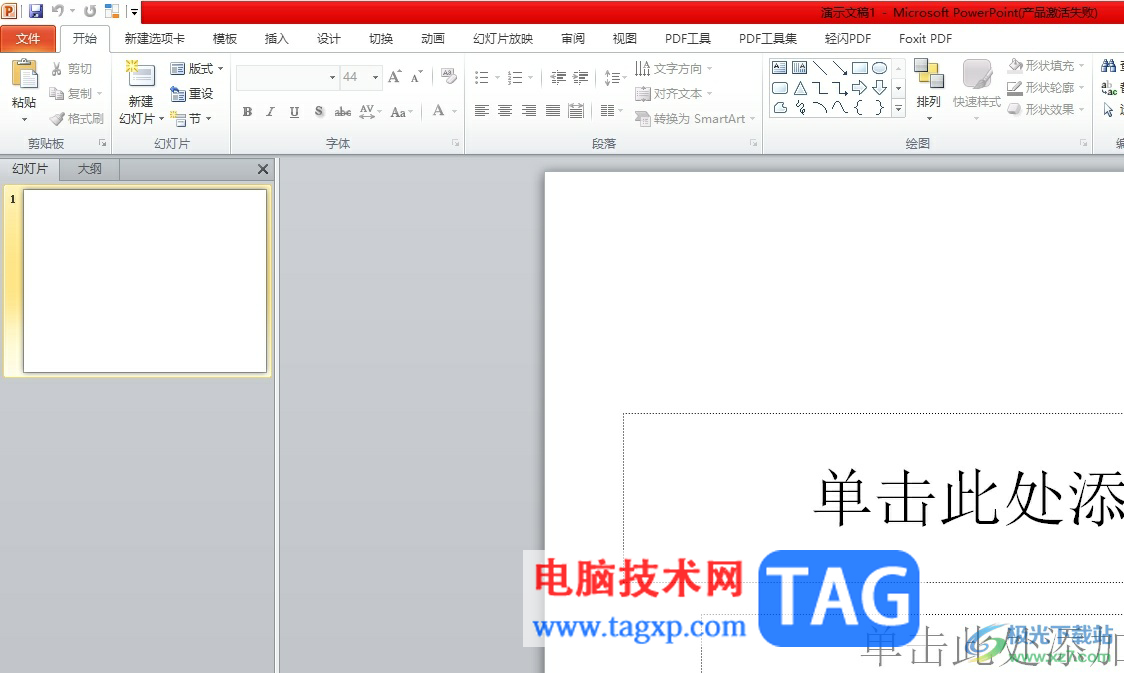
Task: Click Convert to SmartArt button
Action: (x=695, y=119)
